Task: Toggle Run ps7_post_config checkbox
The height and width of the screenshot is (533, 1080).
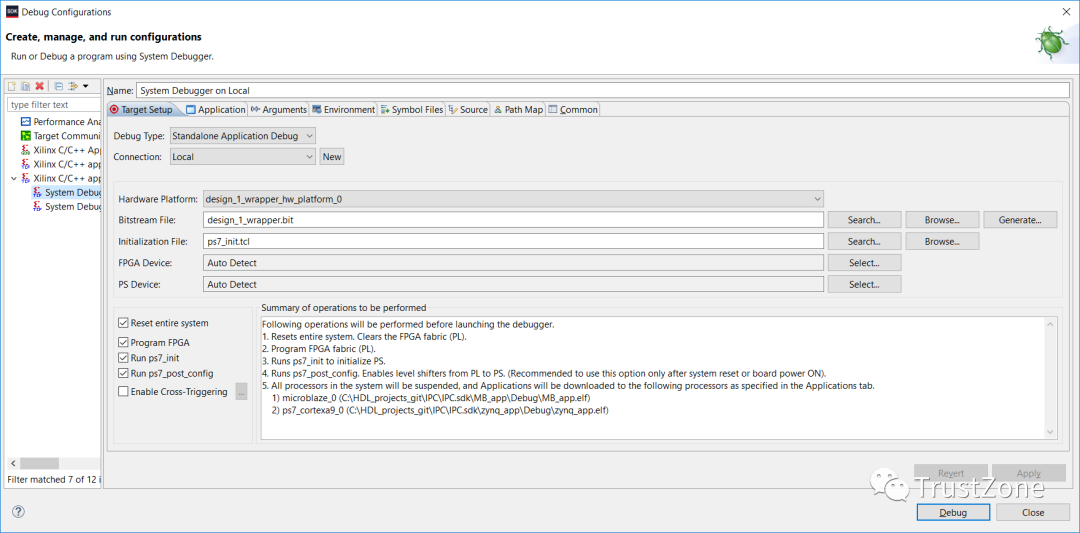Action: tap(123, 373)
